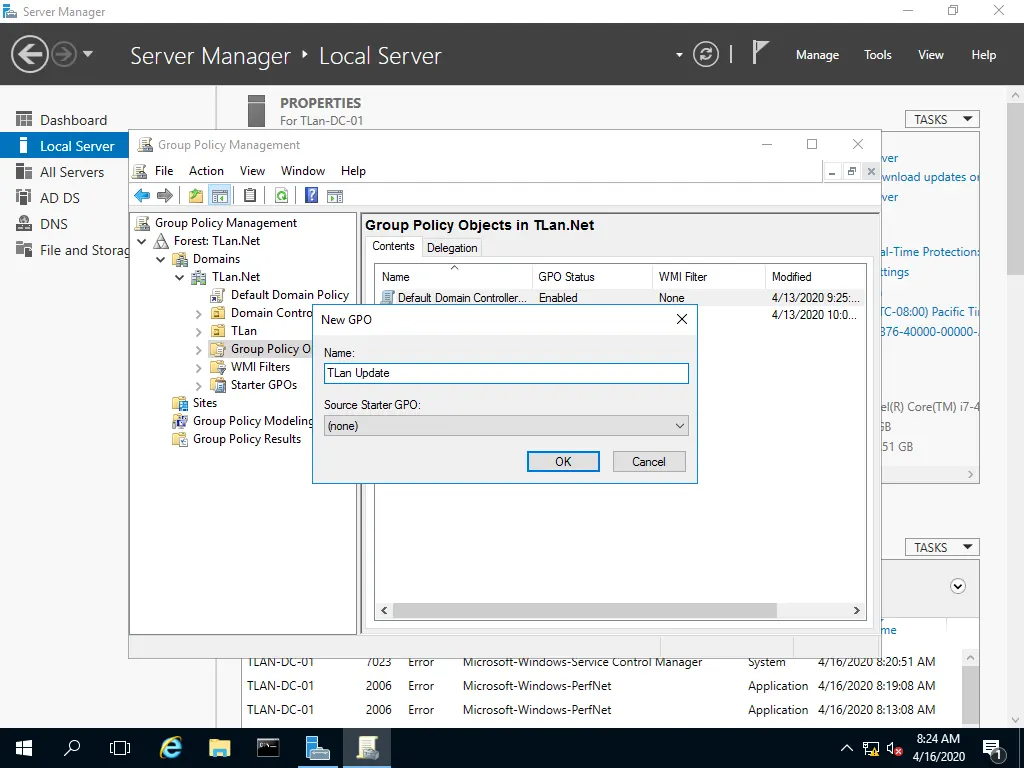Open Server Manager Manage menu
The width and height of the screenshot is (1024, 768).
[x=817, y=55]
